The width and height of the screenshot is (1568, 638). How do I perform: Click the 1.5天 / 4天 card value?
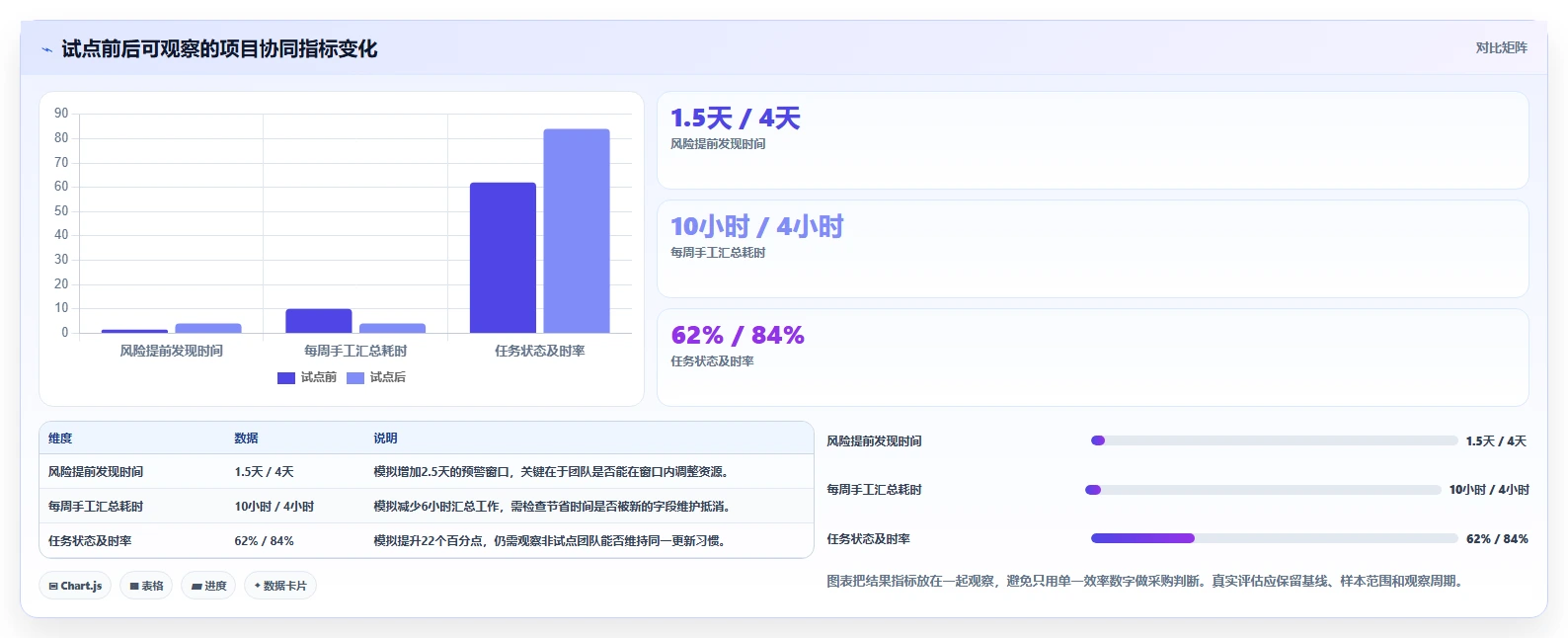[x=736, y=119]
